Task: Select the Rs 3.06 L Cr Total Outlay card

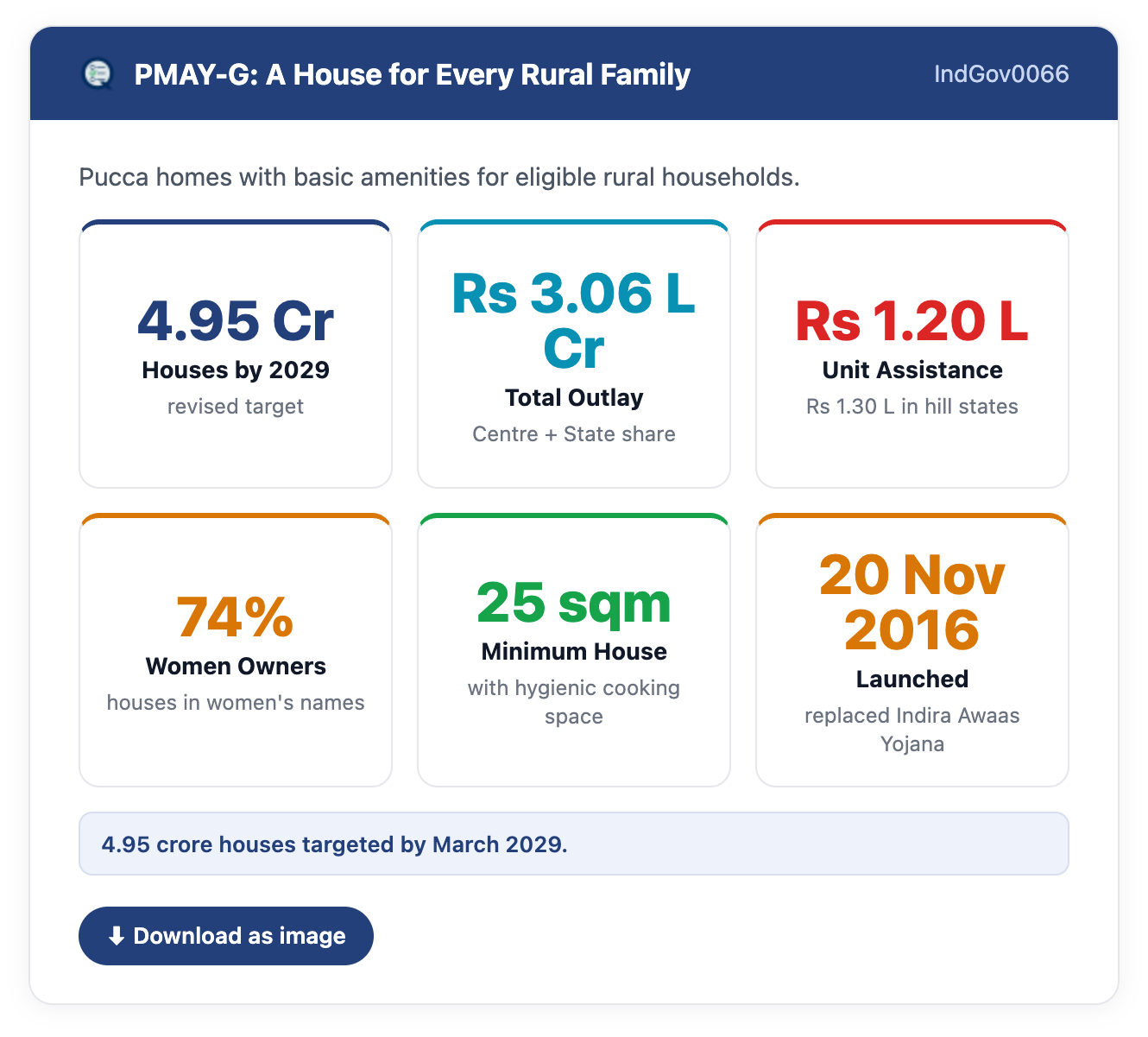Action: (574, 354)
